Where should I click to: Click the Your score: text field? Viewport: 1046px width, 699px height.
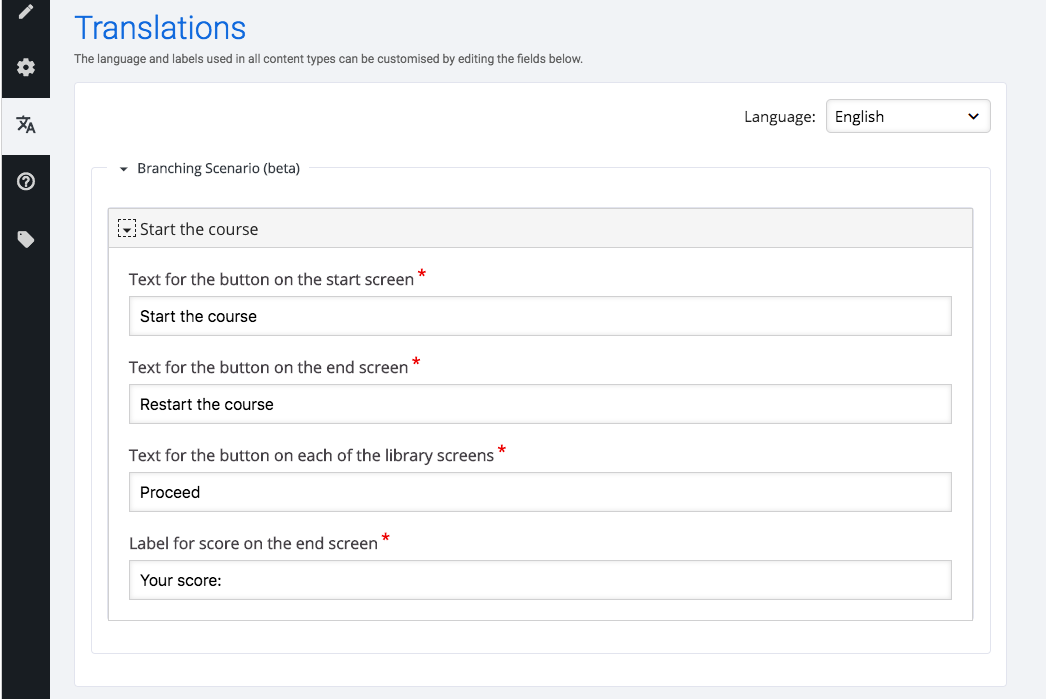click(540, 580)
